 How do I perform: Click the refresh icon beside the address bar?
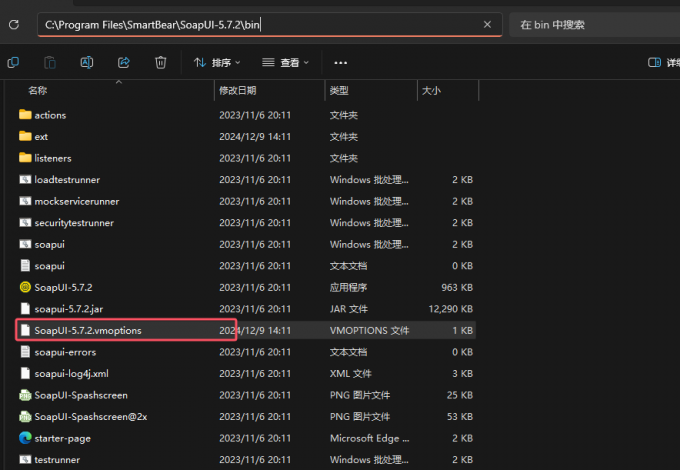tap(14, 25)
